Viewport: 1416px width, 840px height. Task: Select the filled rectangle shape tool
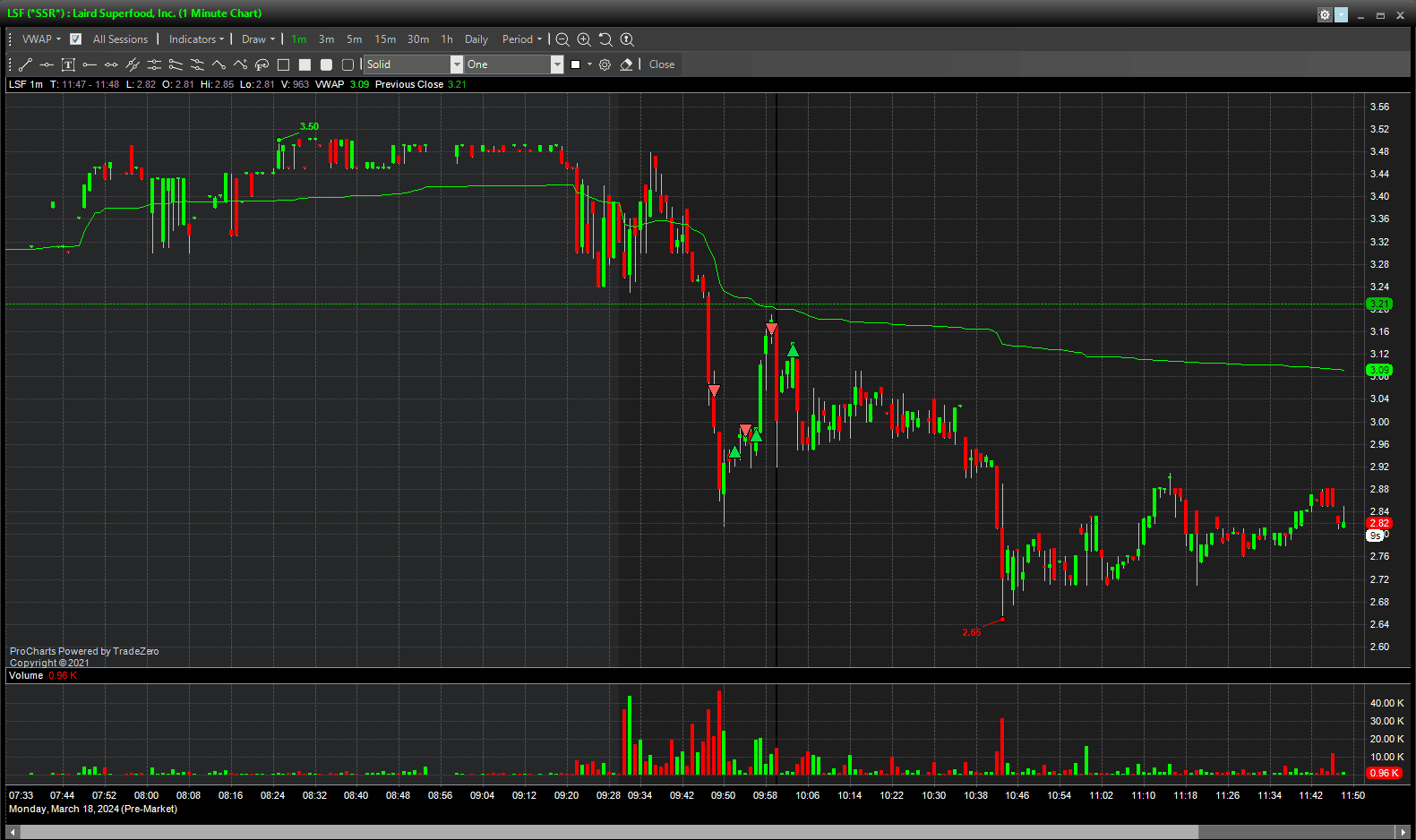click(x=305, y=64)
